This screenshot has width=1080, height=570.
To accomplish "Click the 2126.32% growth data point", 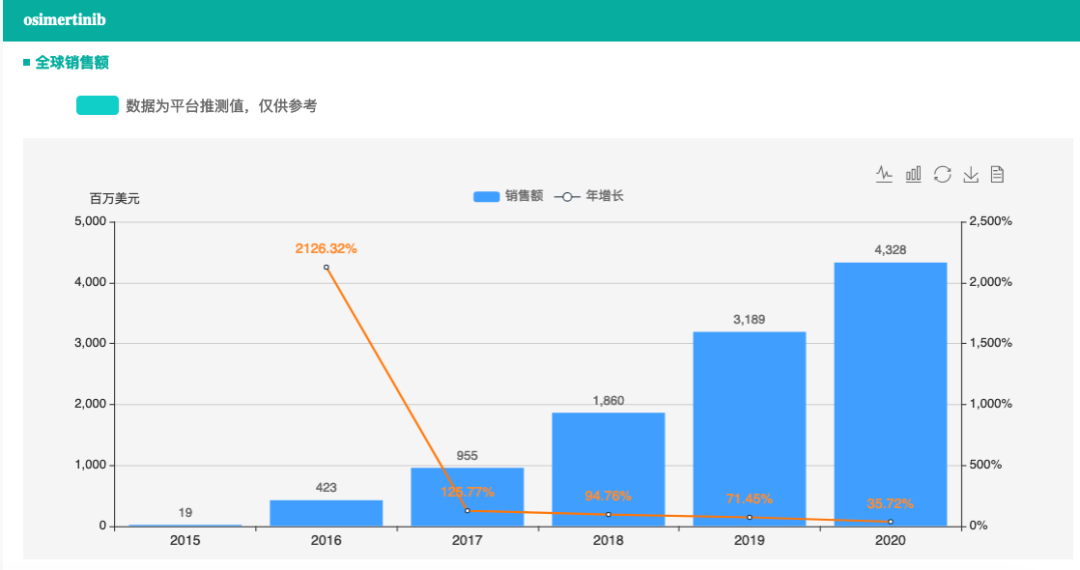I will point(326,267).
